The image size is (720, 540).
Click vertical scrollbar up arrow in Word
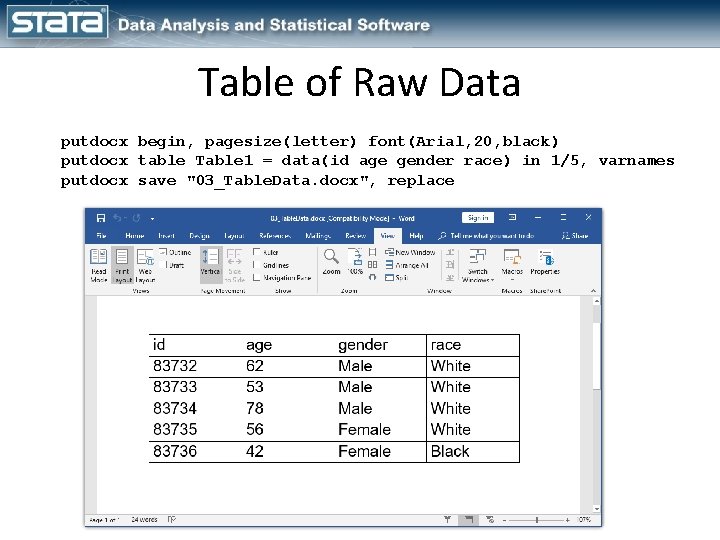[x=596, y=301]
